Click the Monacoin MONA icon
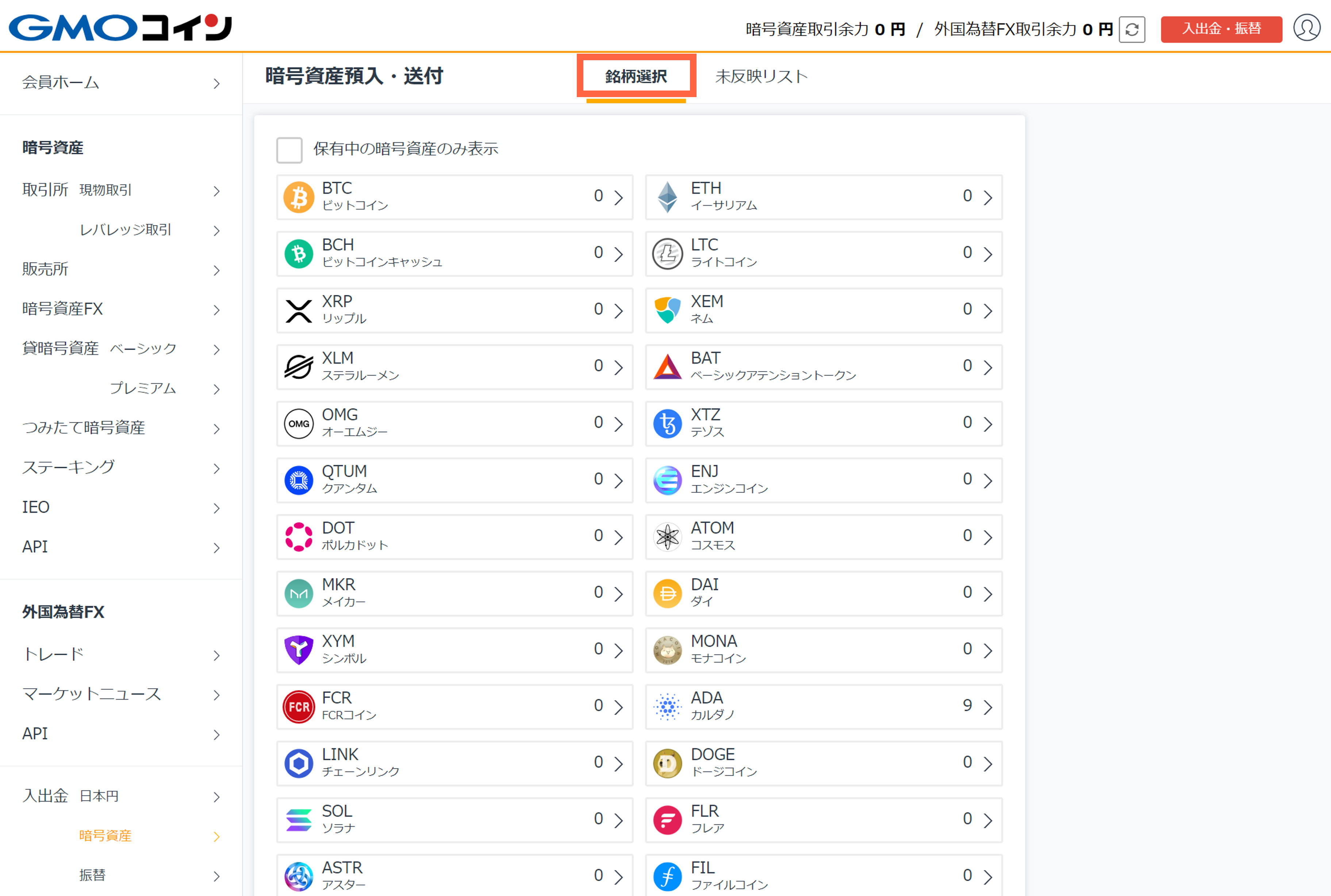Image resolution: width=1331 pixels, height=896 pixels. pos(667,650)
